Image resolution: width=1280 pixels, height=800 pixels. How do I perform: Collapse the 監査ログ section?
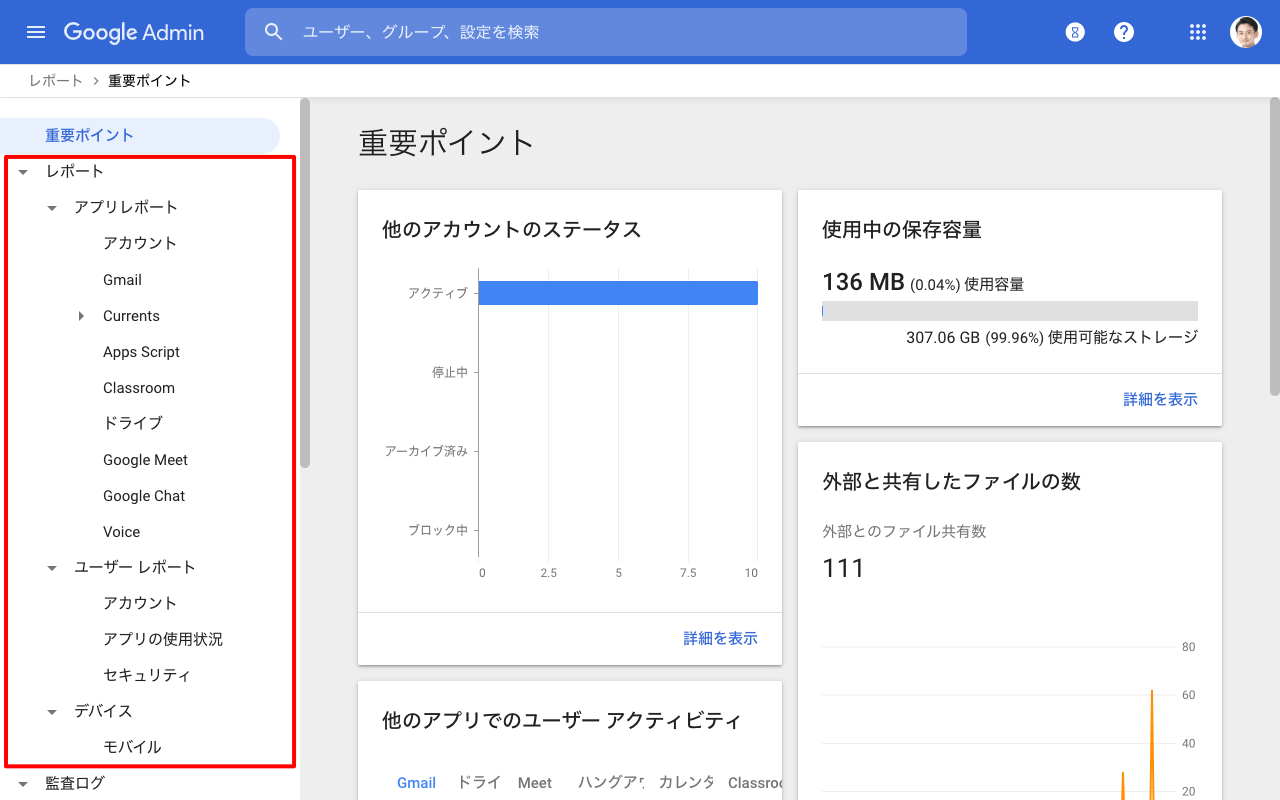pos(23,784)
